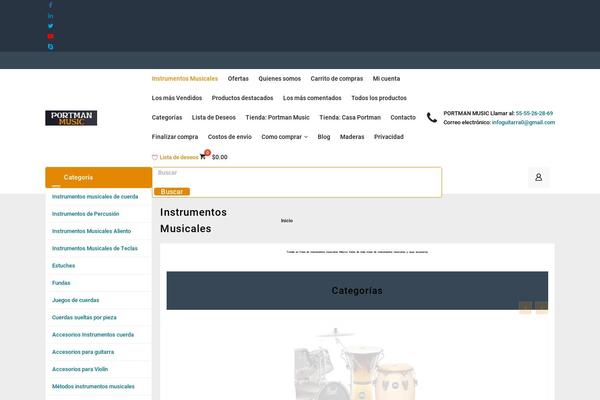
Task: Open the user account icon
Action: (538, 177)
